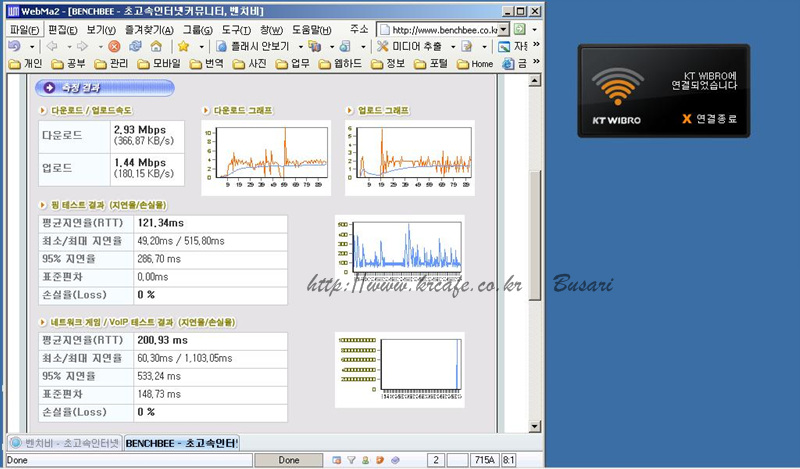Viewport: 800px width, 469px height.
Task: Click the green user status bar icon
Action: pyautogui.click(x=365, y=460)
